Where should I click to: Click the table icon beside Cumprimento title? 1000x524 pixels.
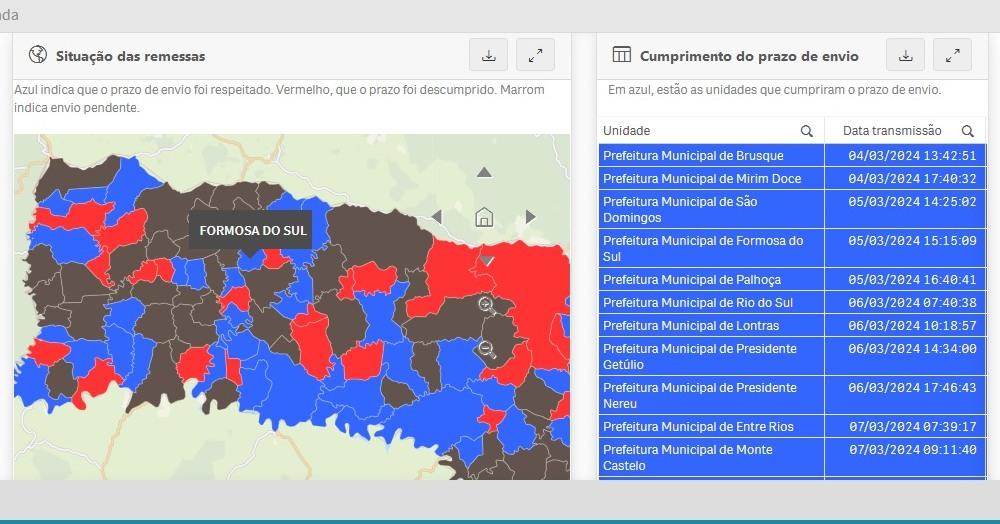(621, 55)
